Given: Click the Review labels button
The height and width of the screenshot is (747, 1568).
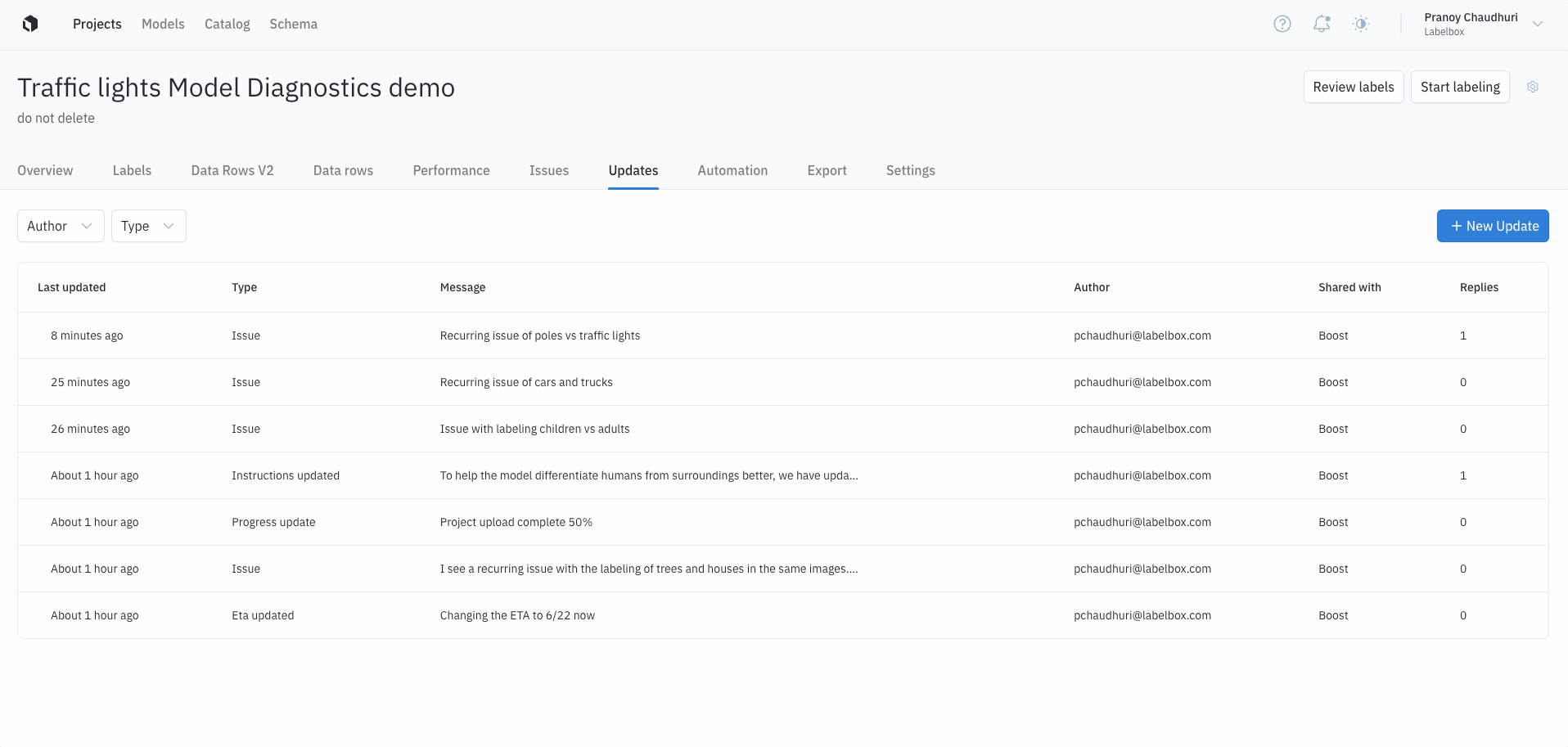Looking at the screenshot, I should click(x=1354, y=87).
